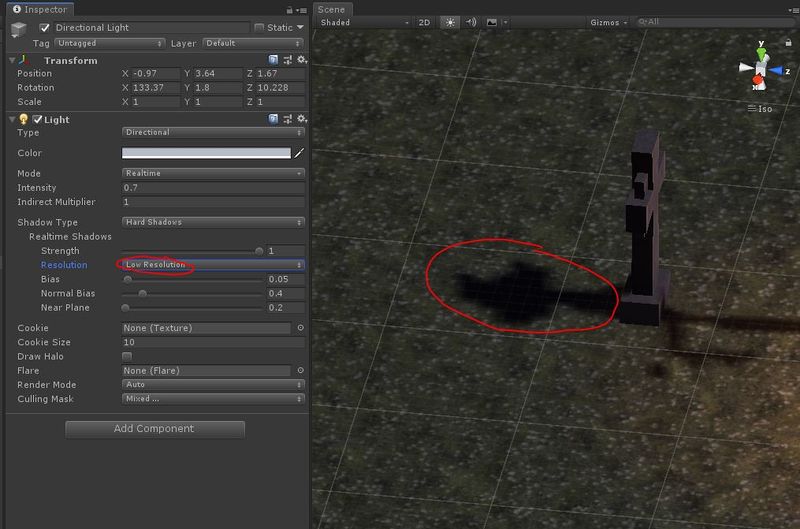Image resolution: width=800 pixels, height=529 pixels.
Task: Click the Add Component button
Action: (155, 429)
